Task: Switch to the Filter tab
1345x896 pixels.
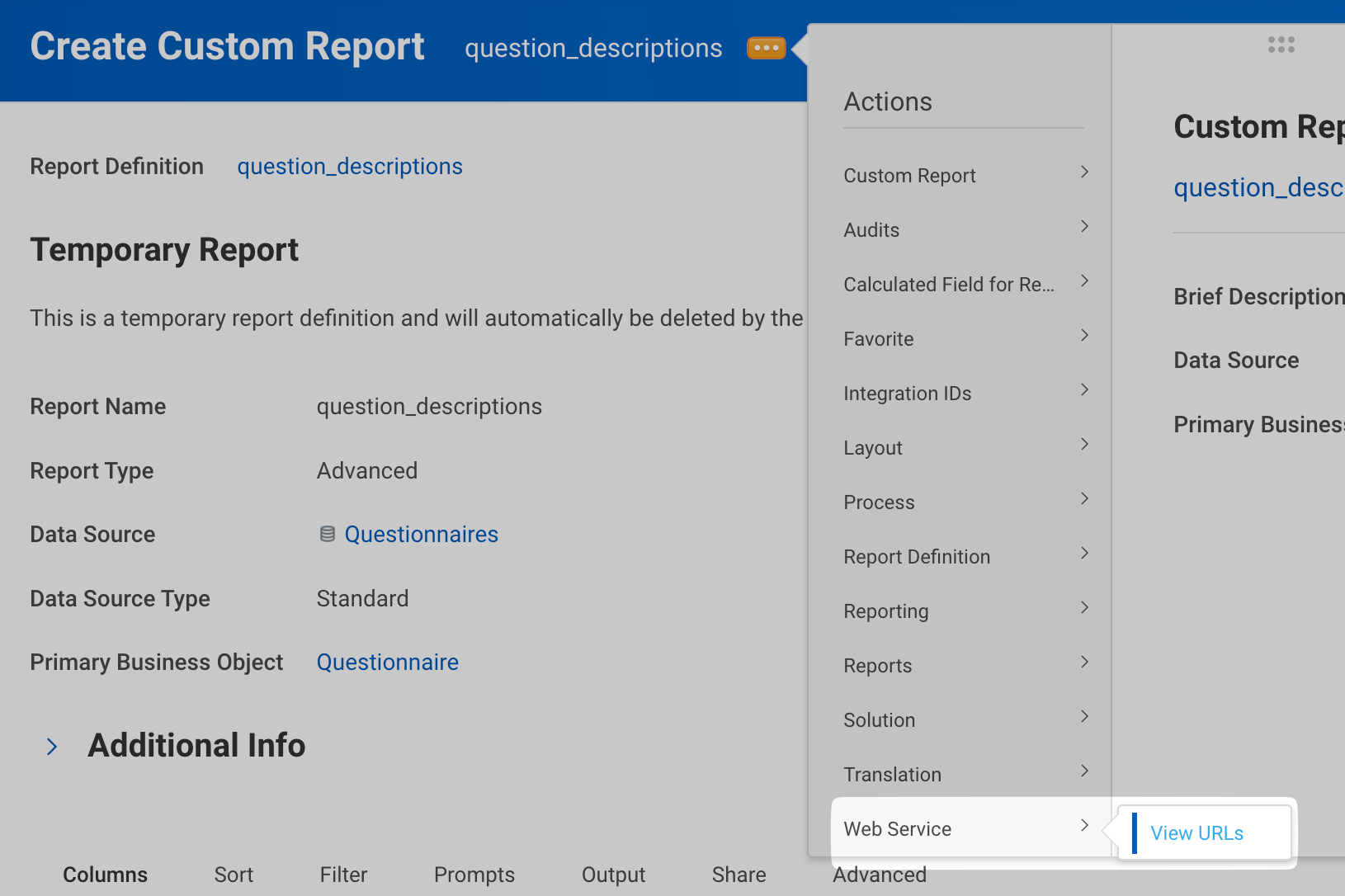Action: tap(343, 875)
